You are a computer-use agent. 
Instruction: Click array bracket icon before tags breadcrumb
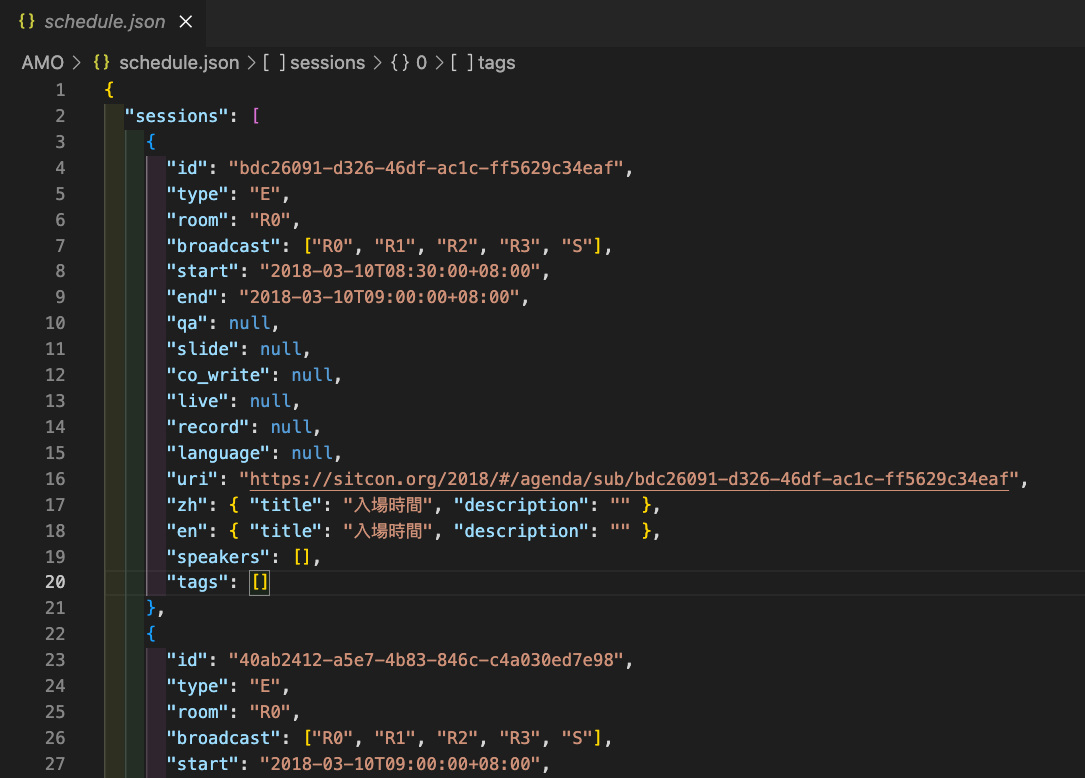click(462, 63)
